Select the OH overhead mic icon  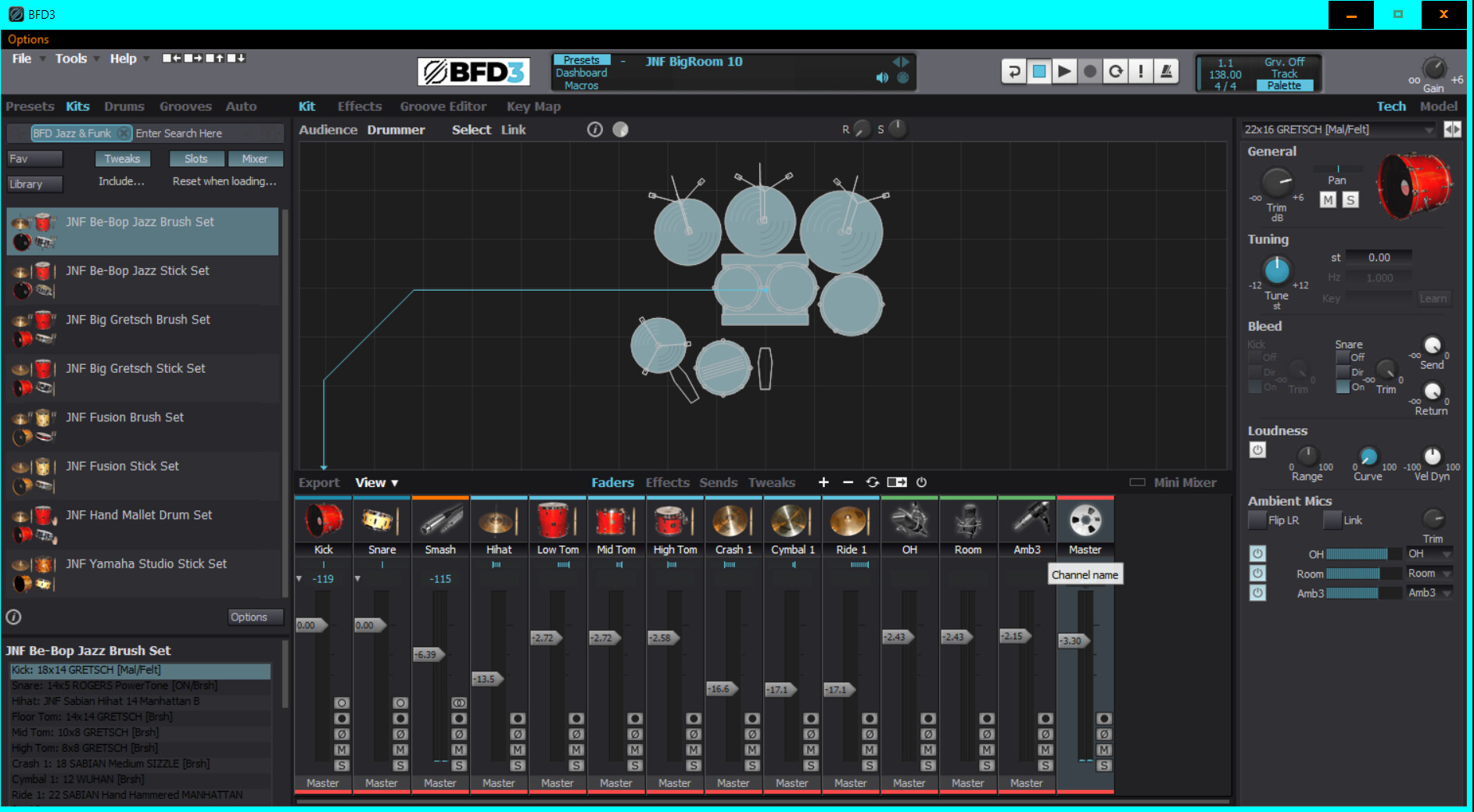(909, 520)
